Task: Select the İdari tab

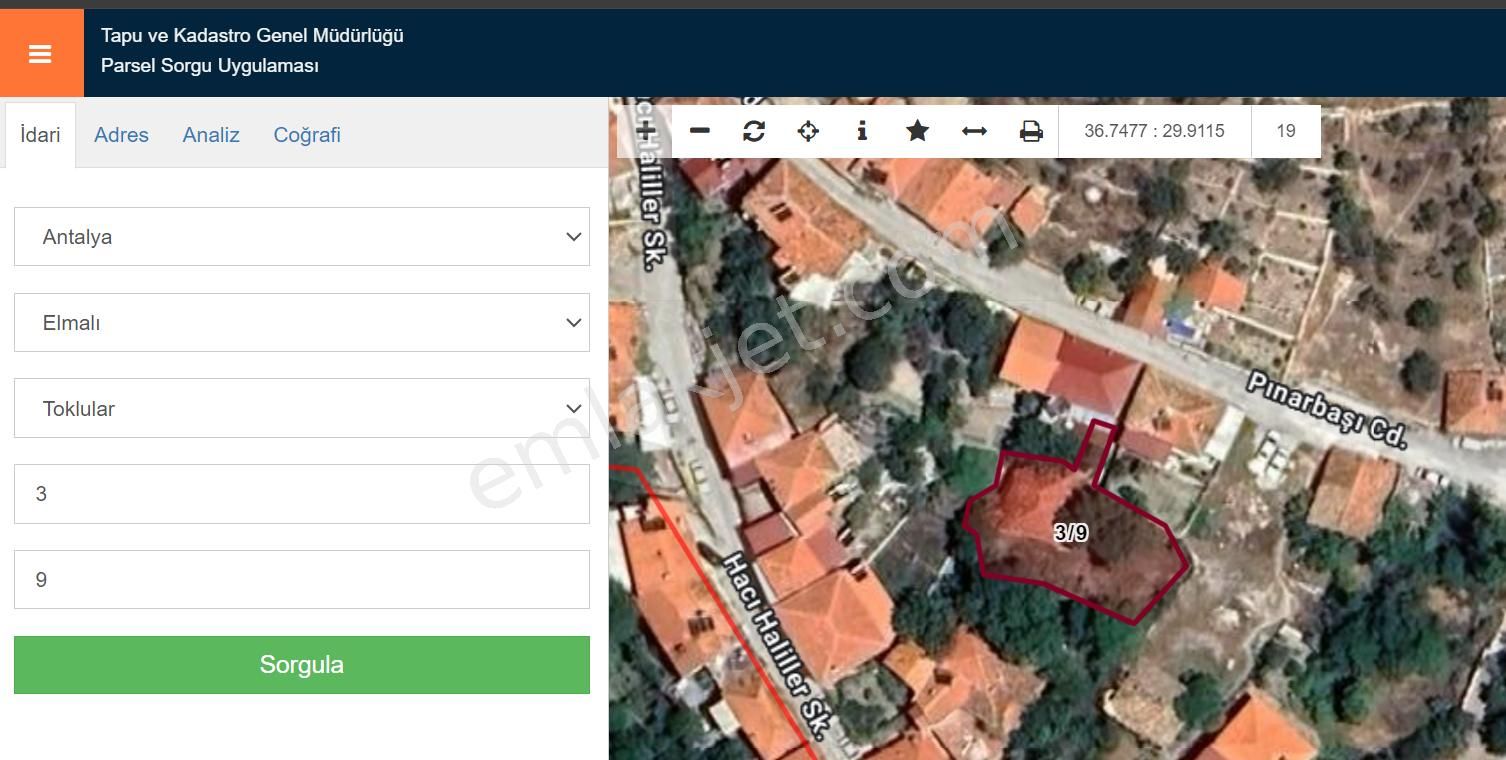Action: pos(40,135)
